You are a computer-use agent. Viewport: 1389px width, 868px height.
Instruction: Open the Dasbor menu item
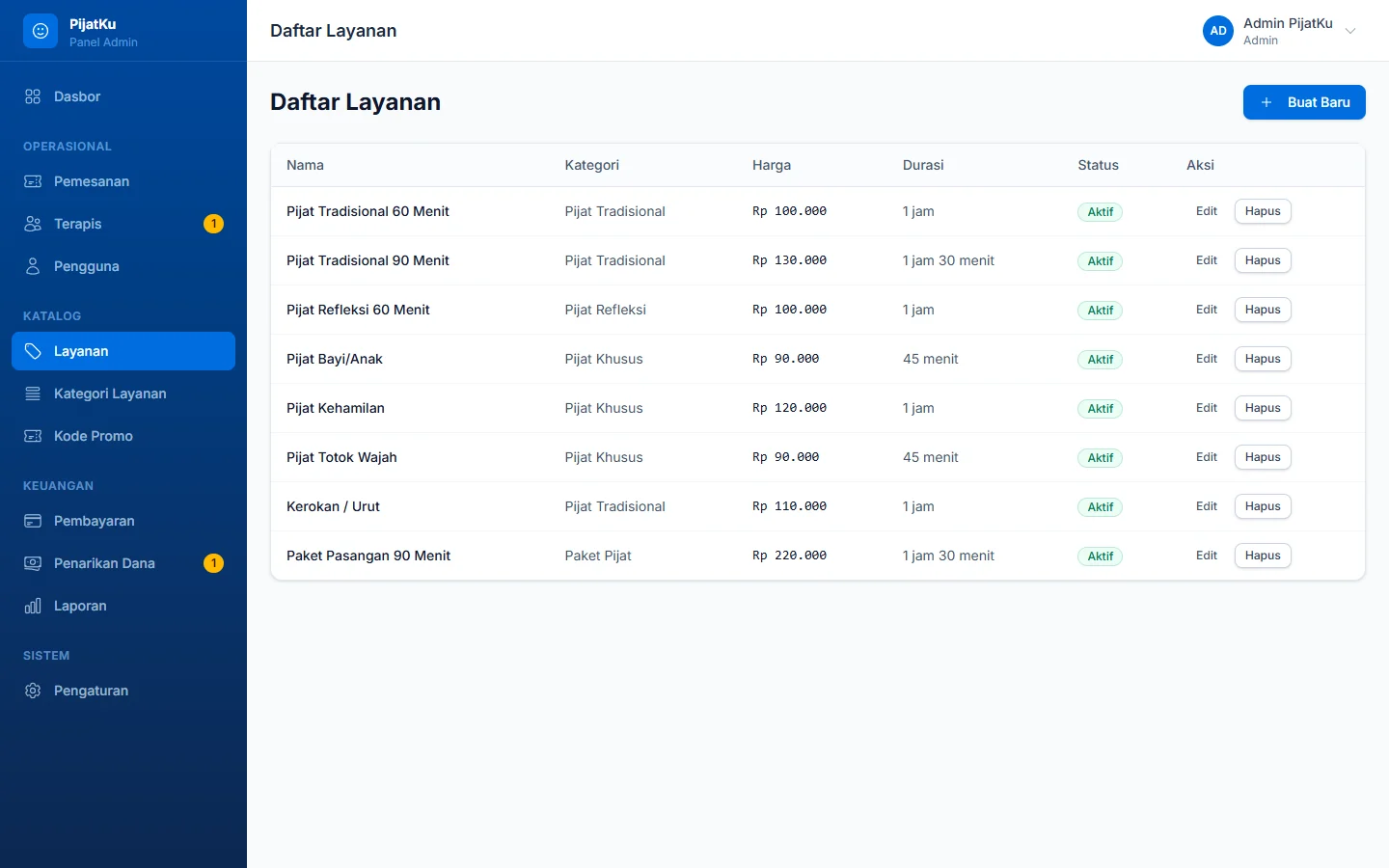(x=123, y=96)
